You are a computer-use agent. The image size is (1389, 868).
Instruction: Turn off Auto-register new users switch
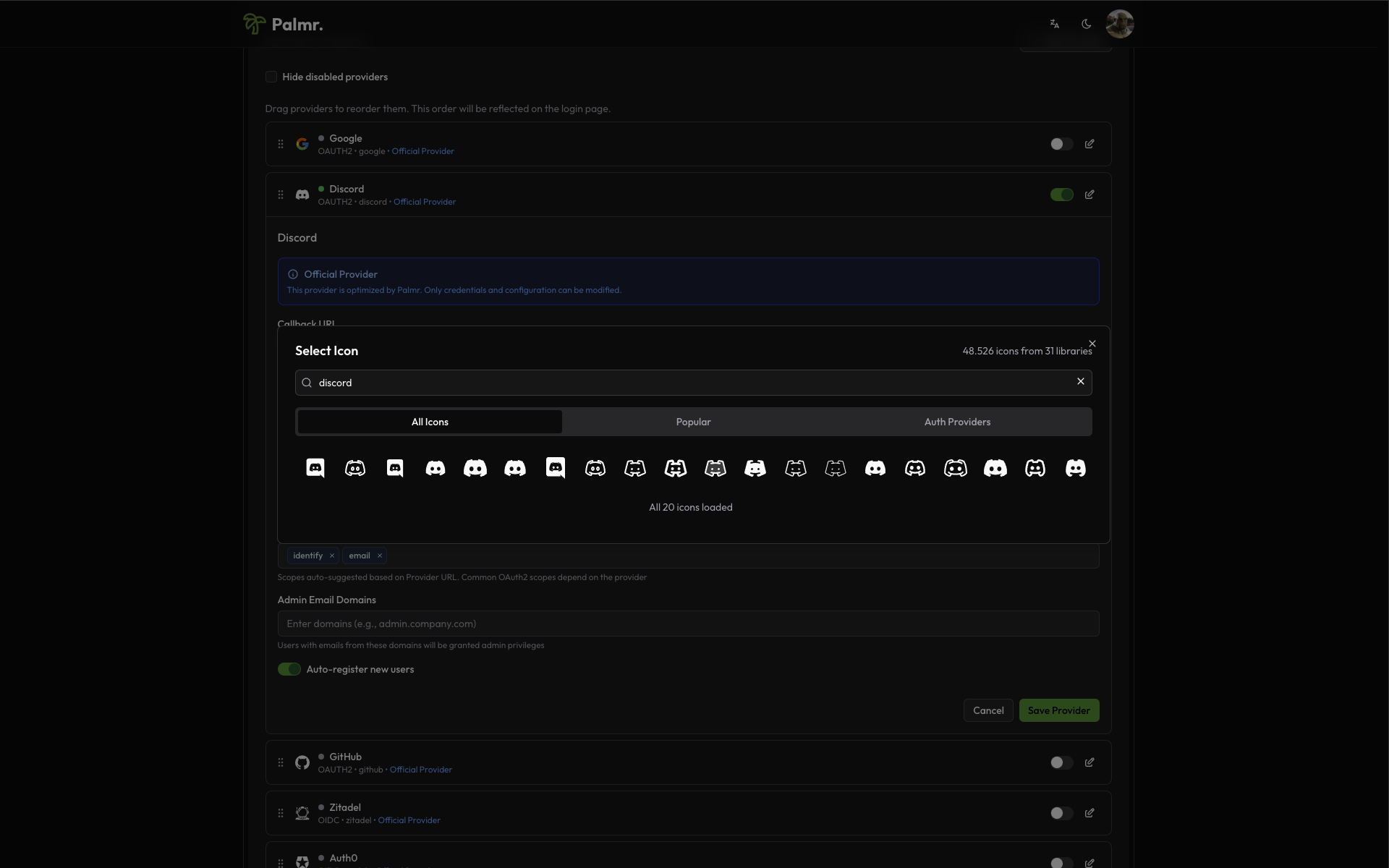click(x=289, y=669)
